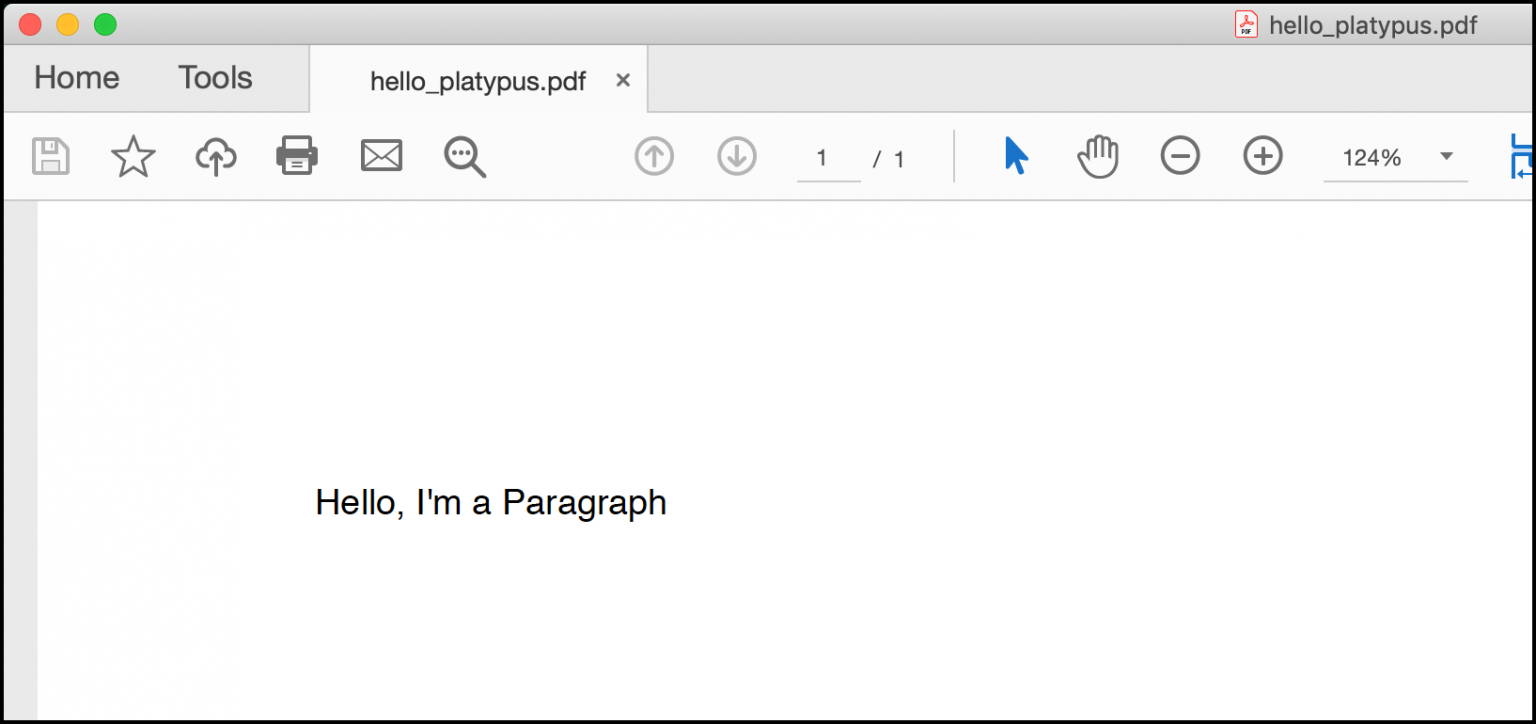The width and height of the screenshot is (1536, 724).
Task: Send the file by email envelope icon
Action: tap(381, 156)
